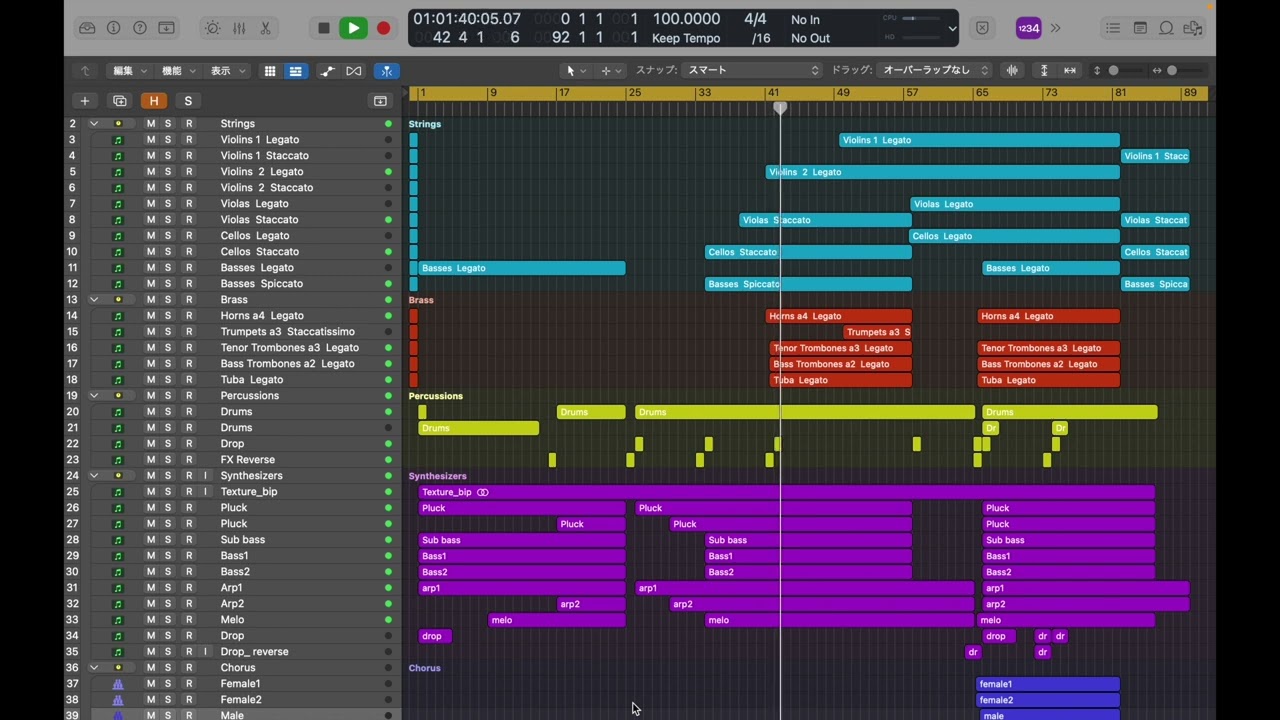Screen dimensions: 1280x720
Task: Collapse the Strings track stack
Action: 94,124
